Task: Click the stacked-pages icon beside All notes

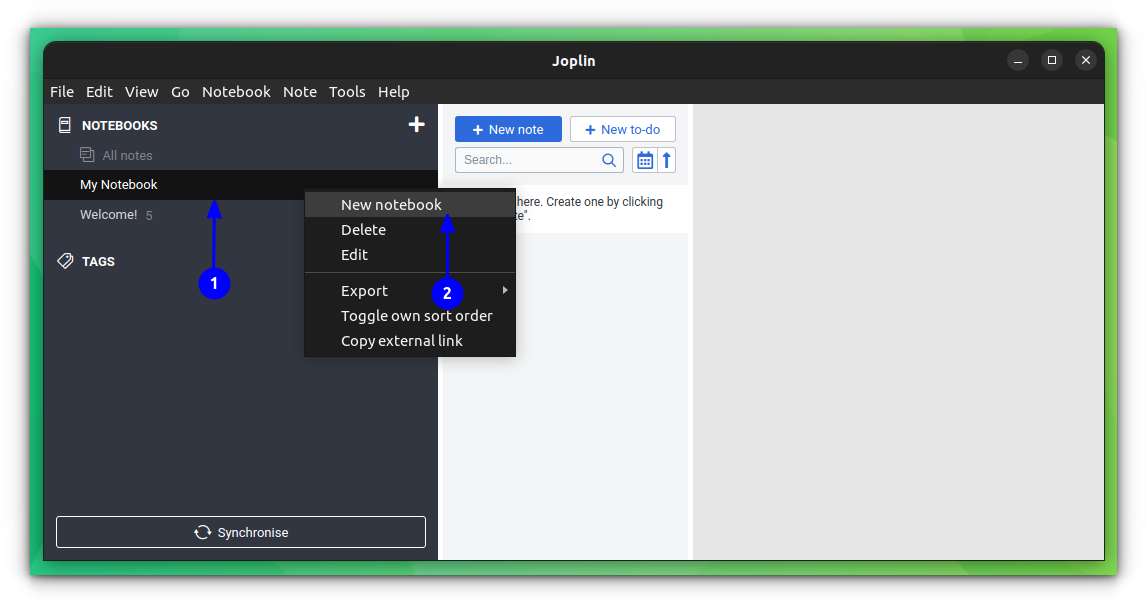Action: [x=88, y=155]
